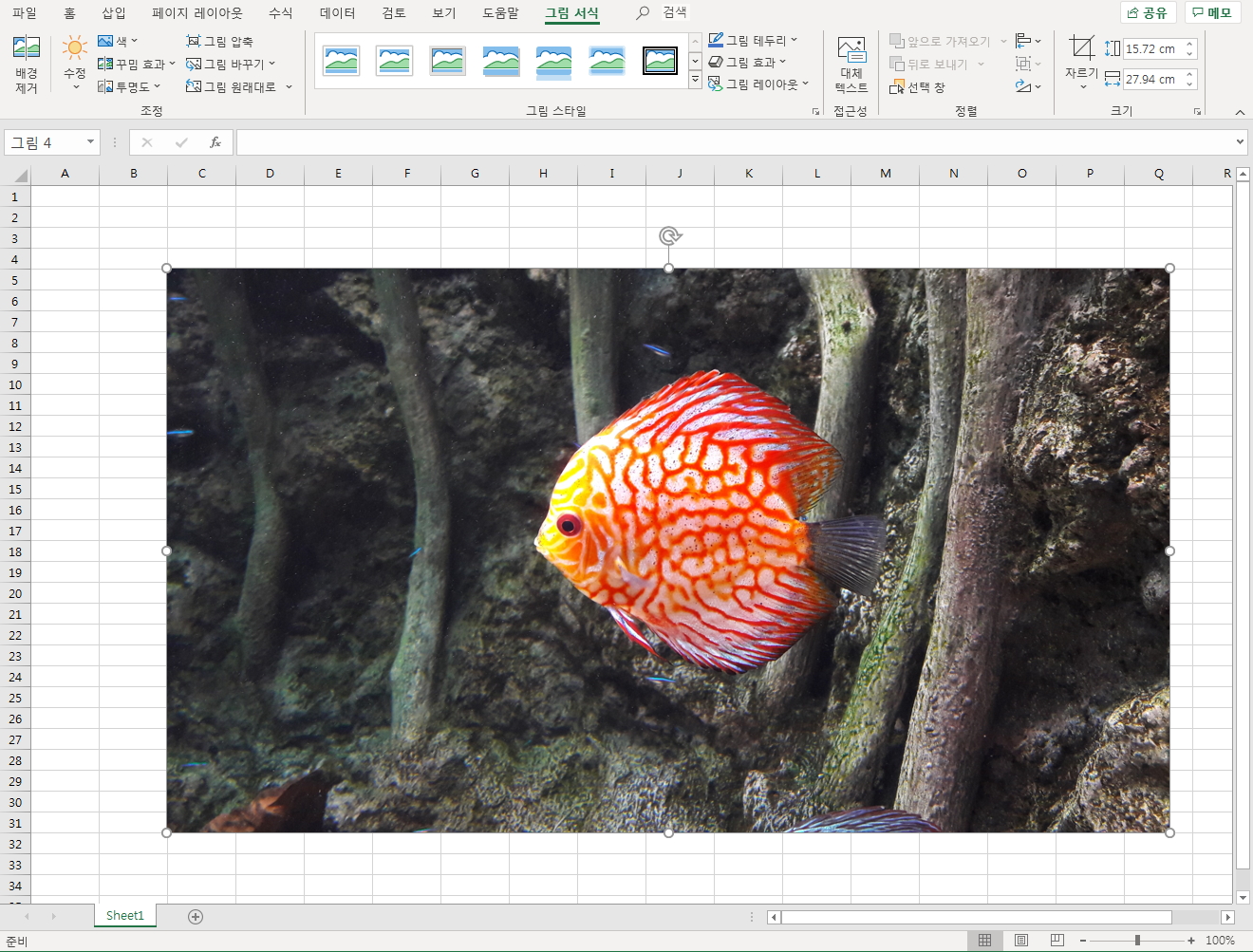The image size is (1253, 952).
Task: Expand the 그림 효과 (picture effects) dropdown
Action: [x=783, y=62]
